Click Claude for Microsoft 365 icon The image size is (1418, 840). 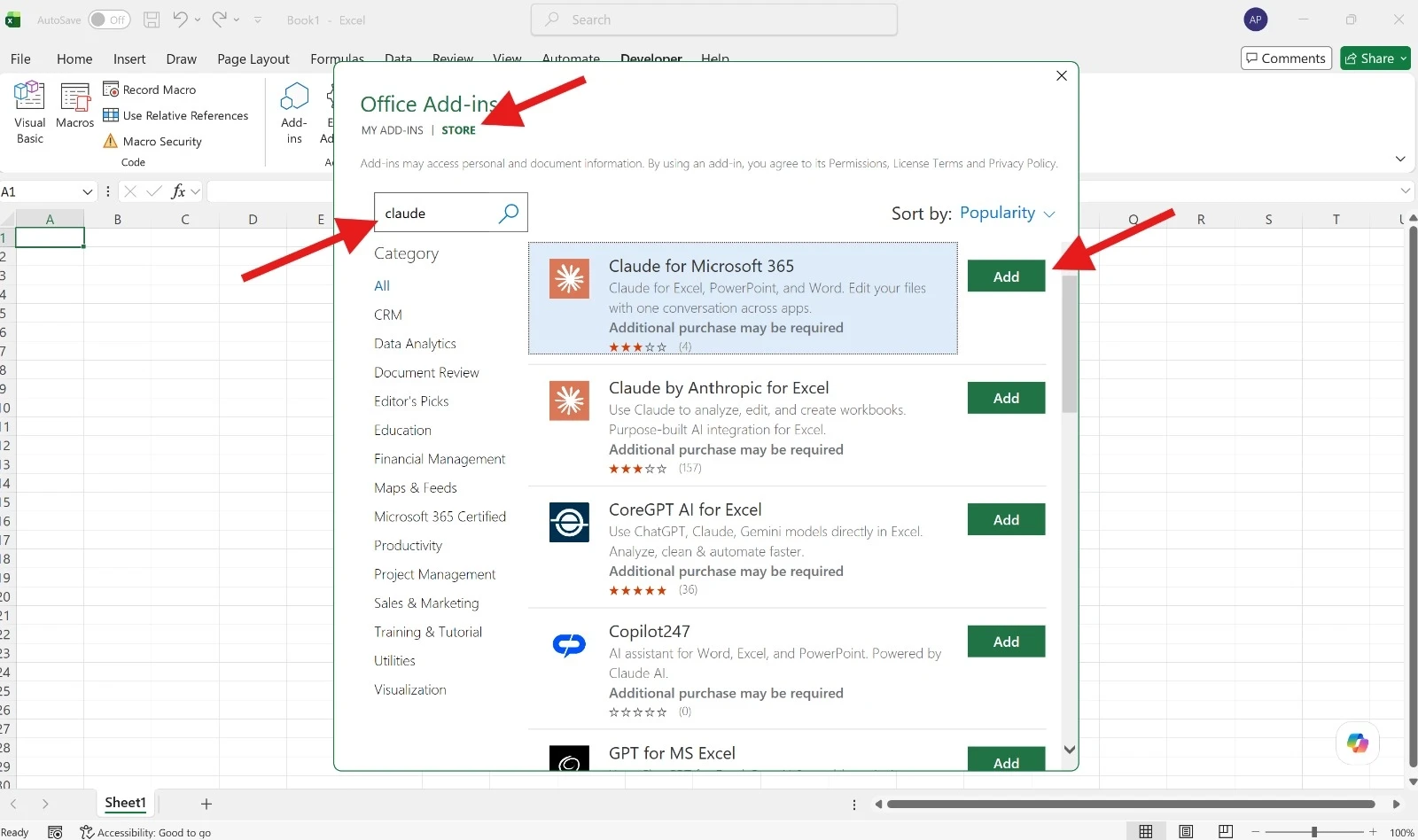pos(569,279)
